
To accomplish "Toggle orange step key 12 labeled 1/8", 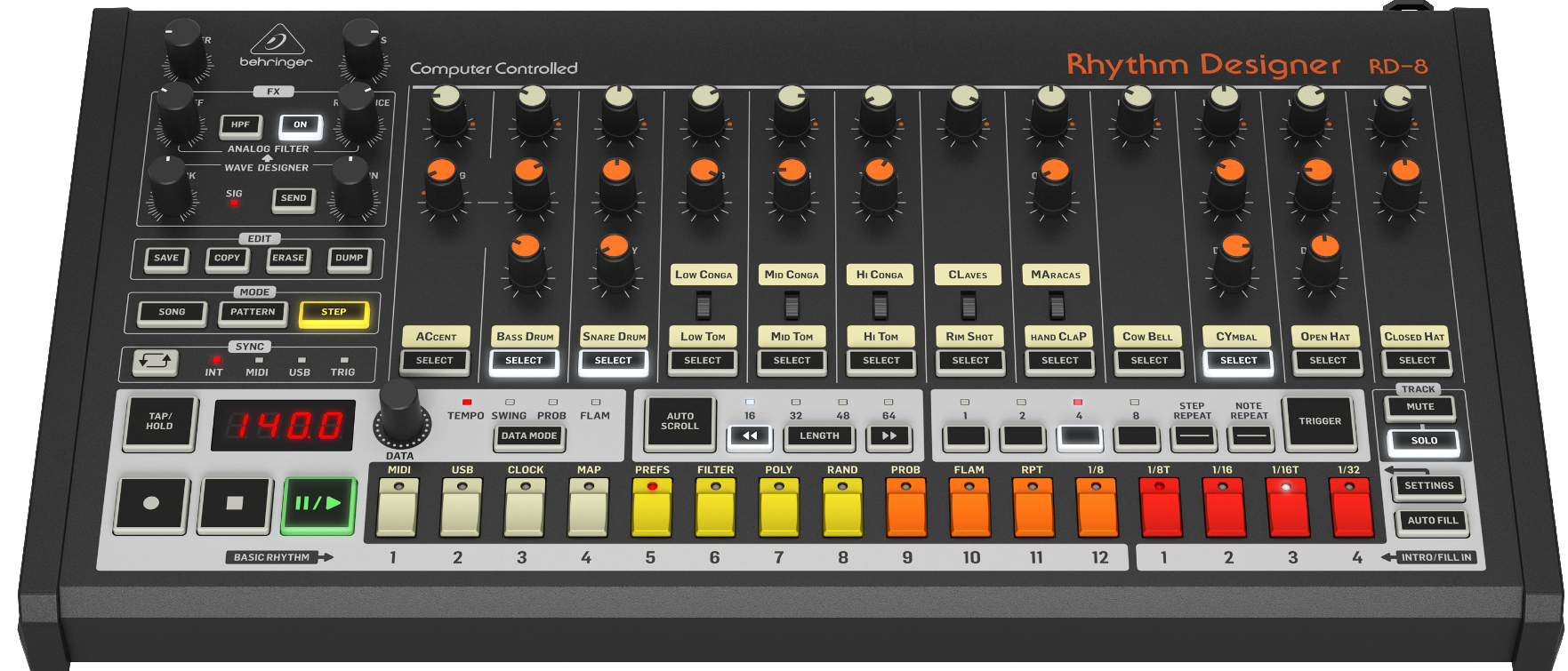I will 1097,507.
